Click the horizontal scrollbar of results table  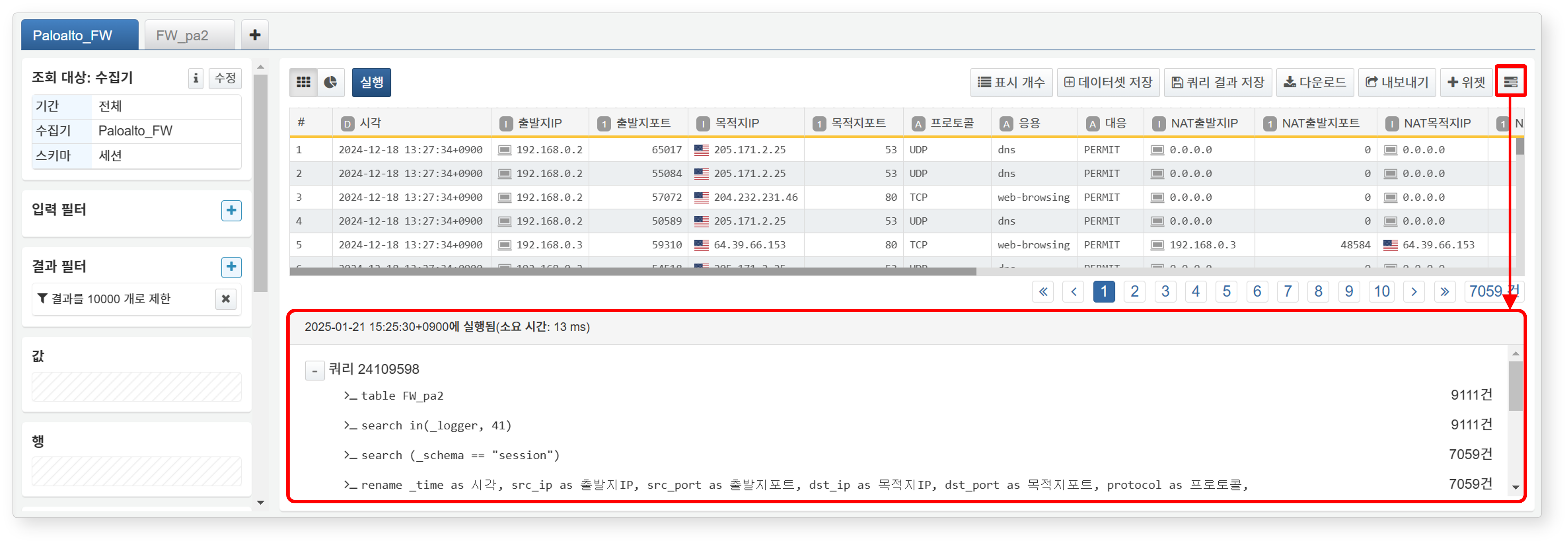point(633,272)
